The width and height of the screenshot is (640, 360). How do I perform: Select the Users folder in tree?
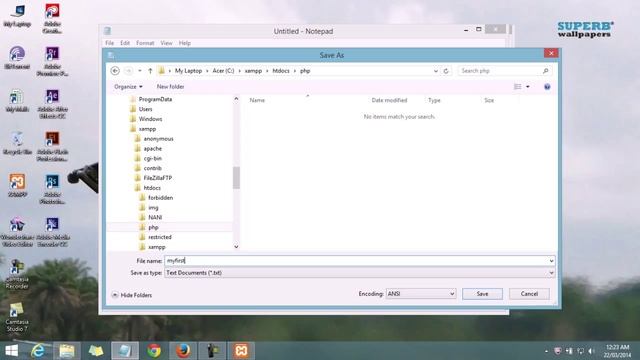pyautogui.click(x=145, y=109)
